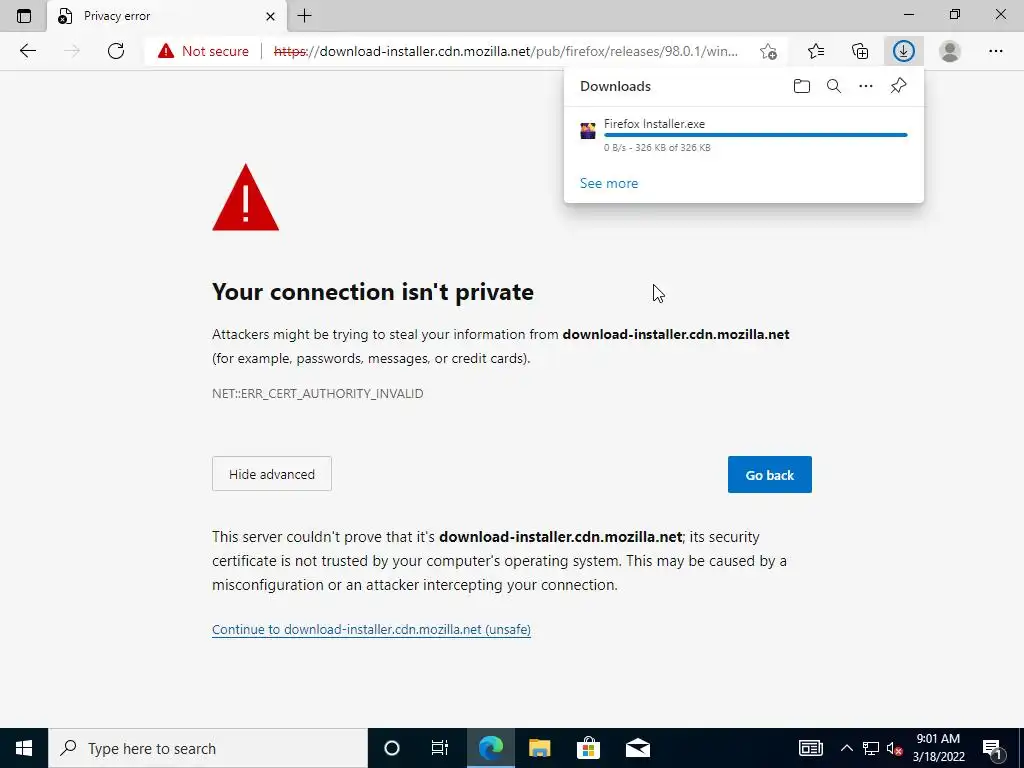Click Firefox Installer.exe download entry
Image resolution: width=1024 pixels, height=768 pixels.
click(744, 135)
